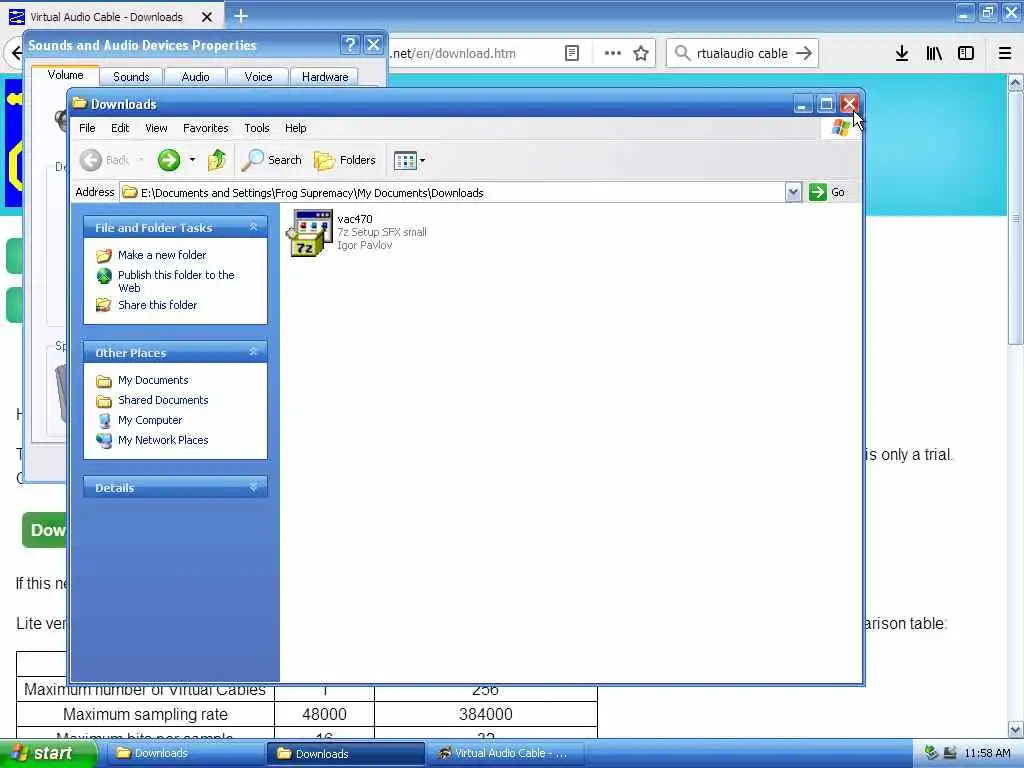The height and width of the screenshot is (768, 1024).
Task: Click the address path field in Downloads
Action: click(x=452, y=193)
